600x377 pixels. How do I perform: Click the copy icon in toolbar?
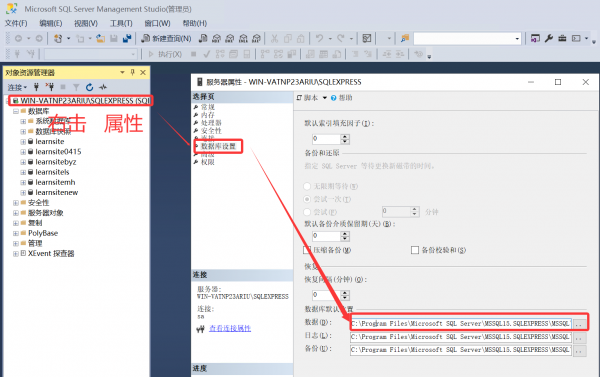coord(288,38)
